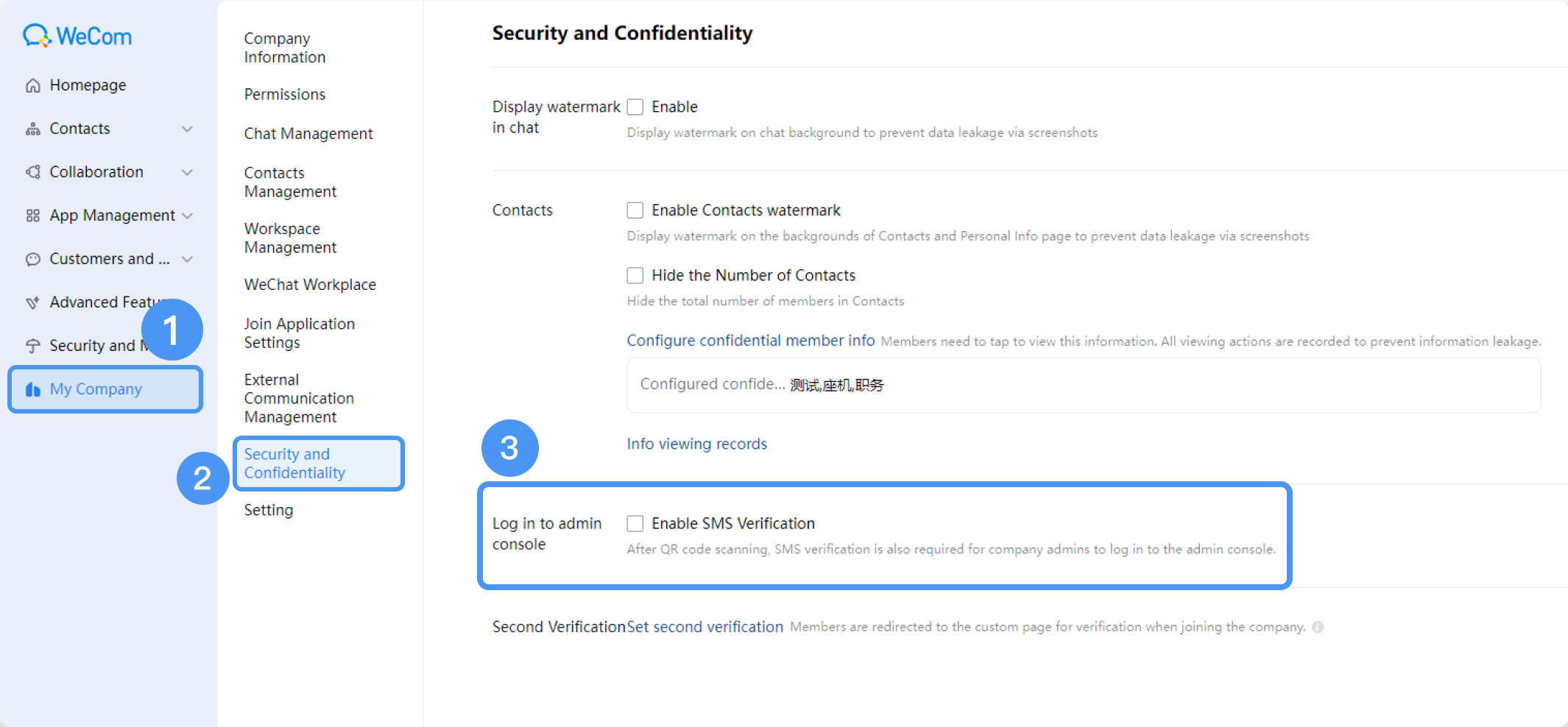Image resolution: width=1568 pixels, height=727 pixels.
Task: Click the Collaboration sidebar icon
Action: 33,172
